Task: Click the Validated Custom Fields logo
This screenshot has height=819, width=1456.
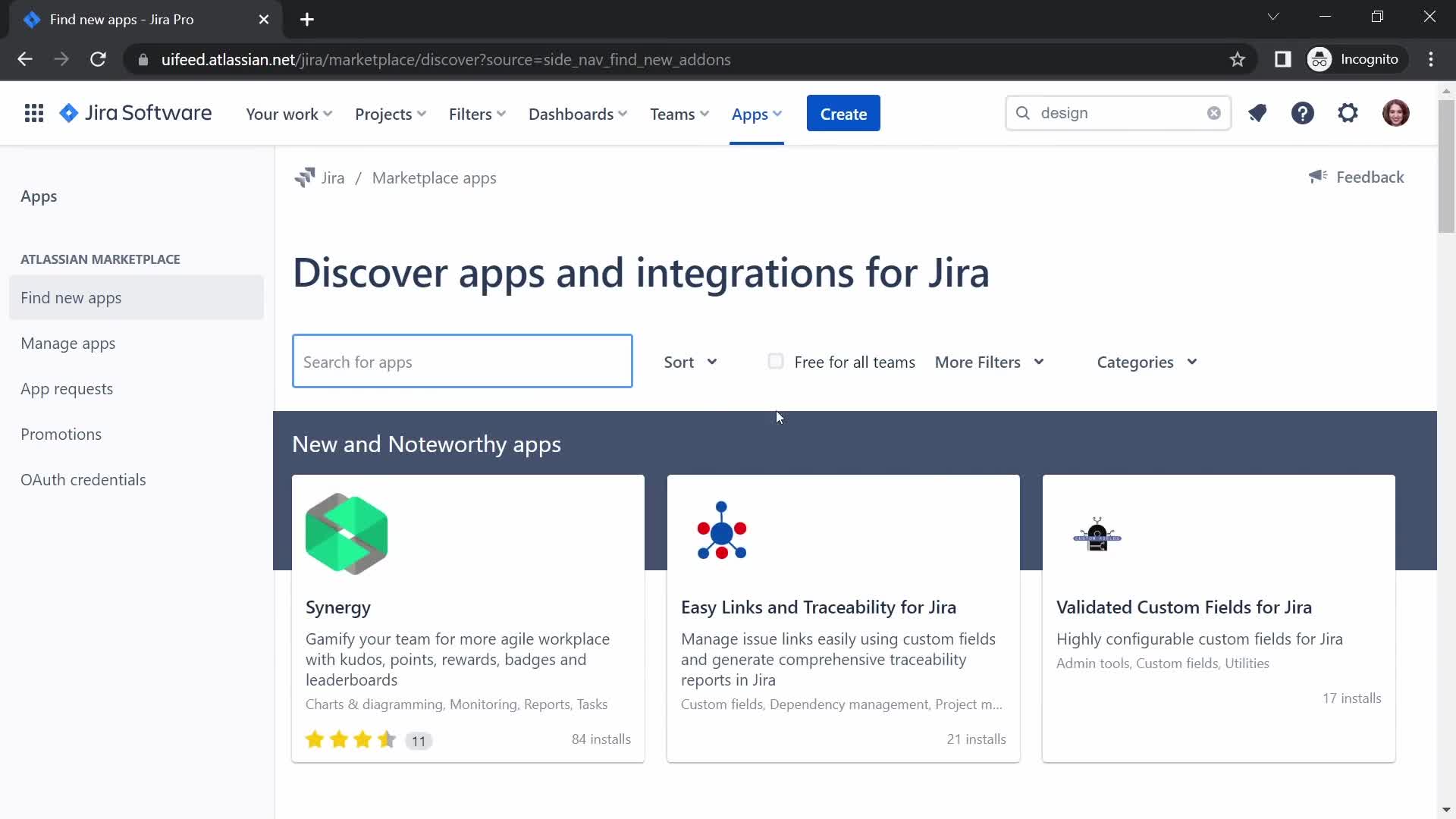Action: point(1097,534)
